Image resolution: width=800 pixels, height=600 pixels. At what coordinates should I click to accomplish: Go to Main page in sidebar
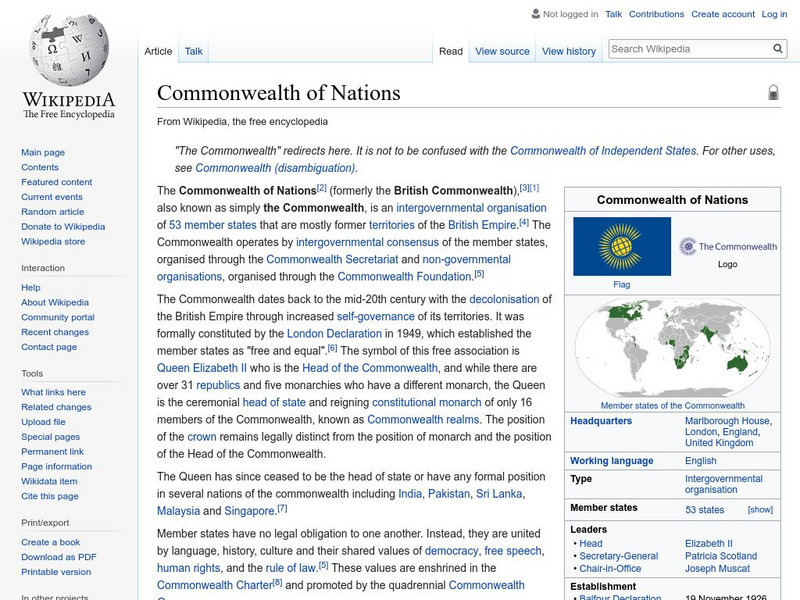coord(43,152)
